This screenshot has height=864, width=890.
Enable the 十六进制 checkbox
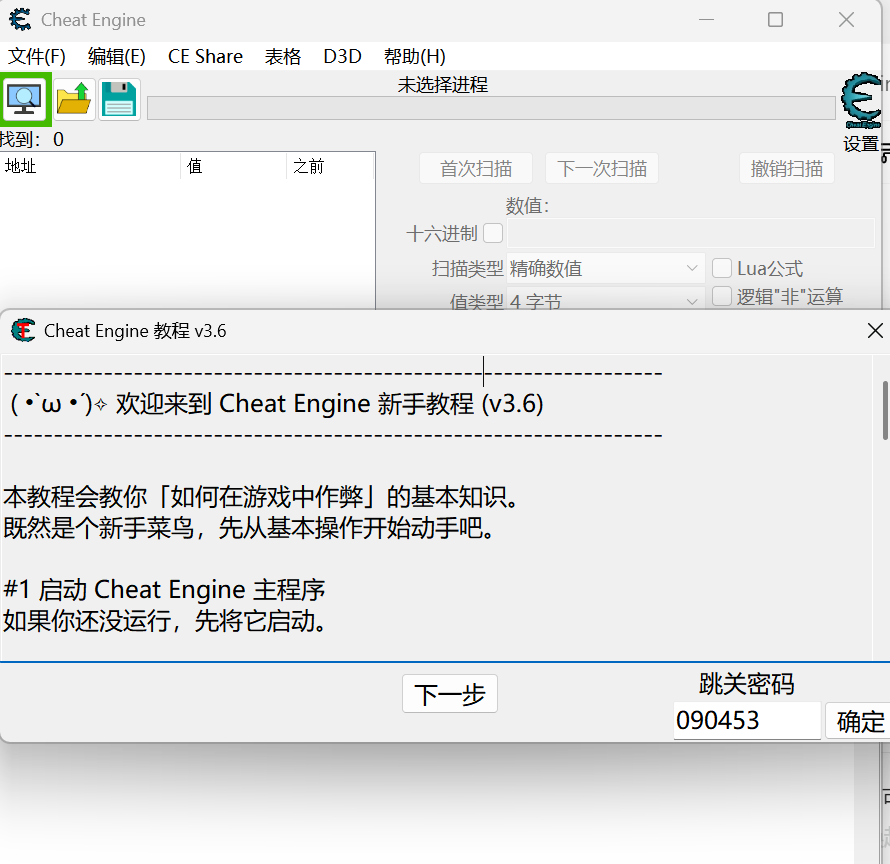tap(493, 232)
